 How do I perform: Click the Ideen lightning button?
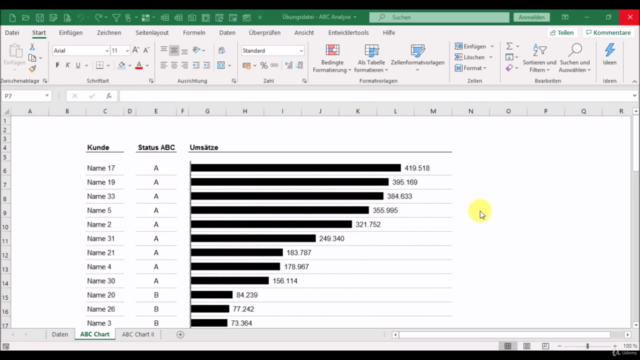(x=610, y=55)
